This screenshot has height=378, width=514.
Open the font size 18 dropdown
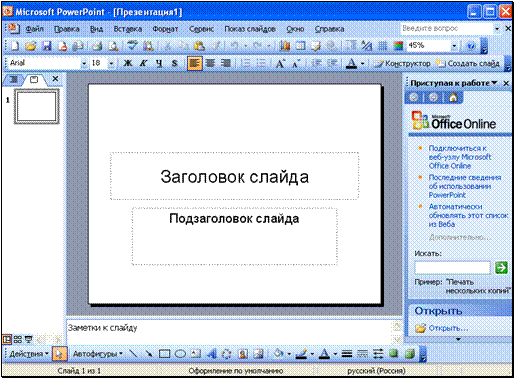coord(111,63)
